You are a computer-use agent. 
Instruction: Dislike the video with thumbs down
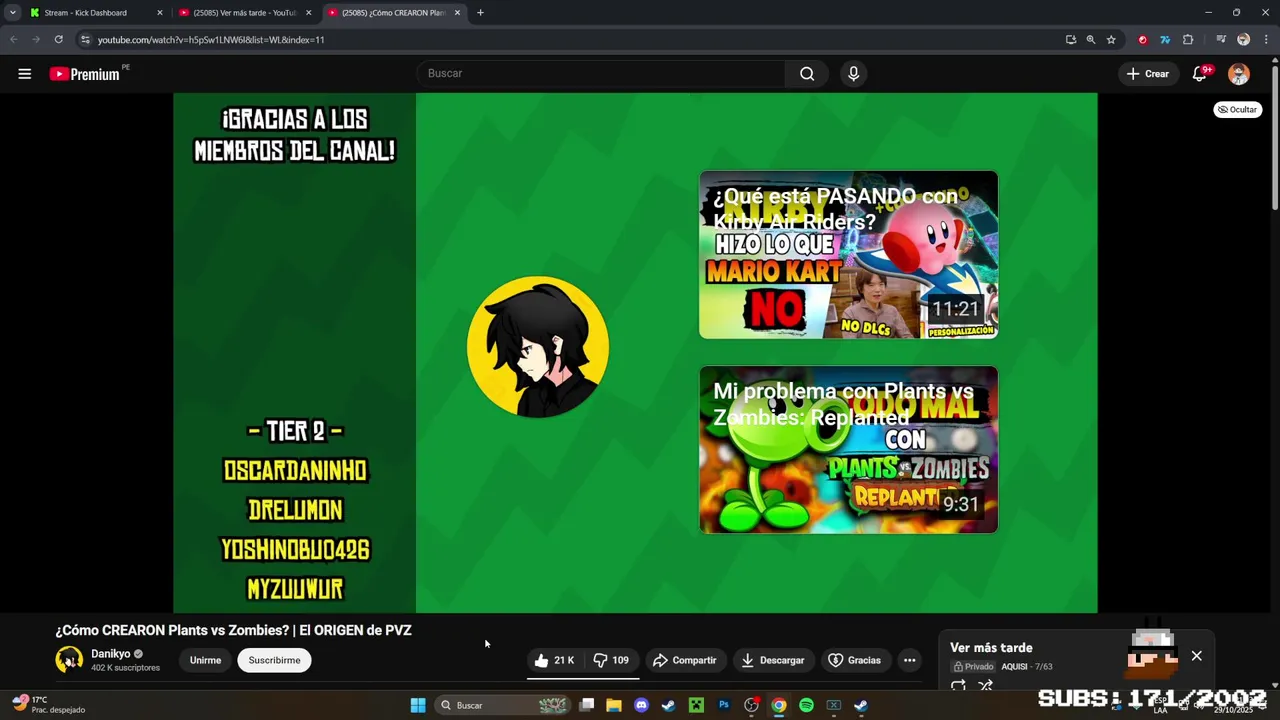coord(611,660)
